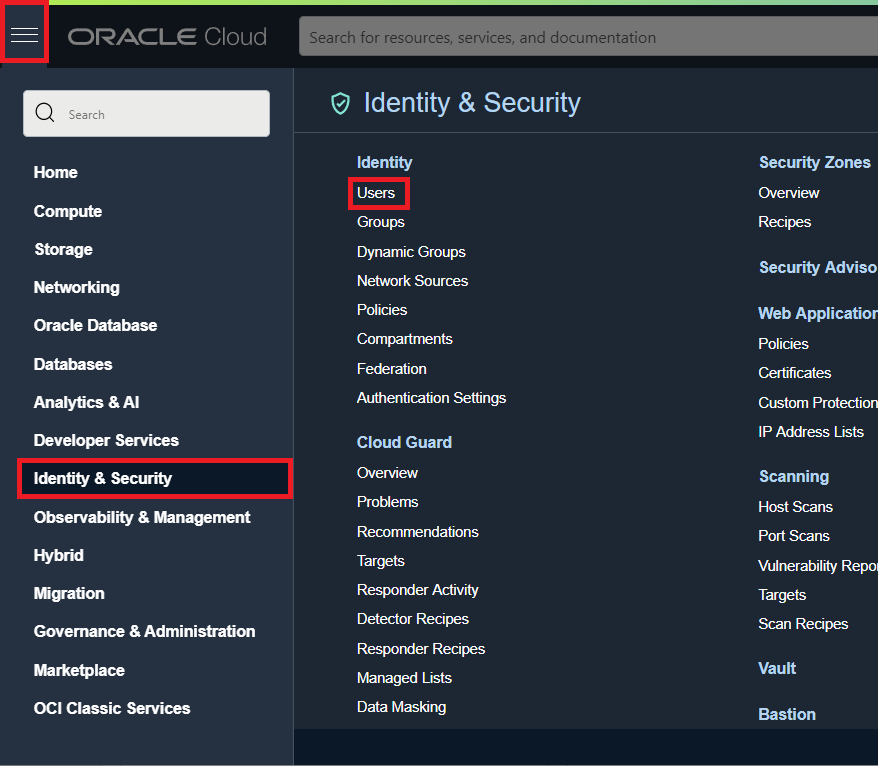This screenshot has height=766, width=878.
Task: Open Oracle Database category
Action: pos(95,326)
